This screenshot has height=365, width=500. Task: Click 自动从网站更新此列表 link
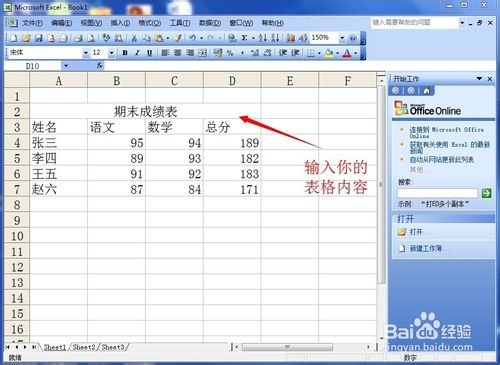pos(442,160)
